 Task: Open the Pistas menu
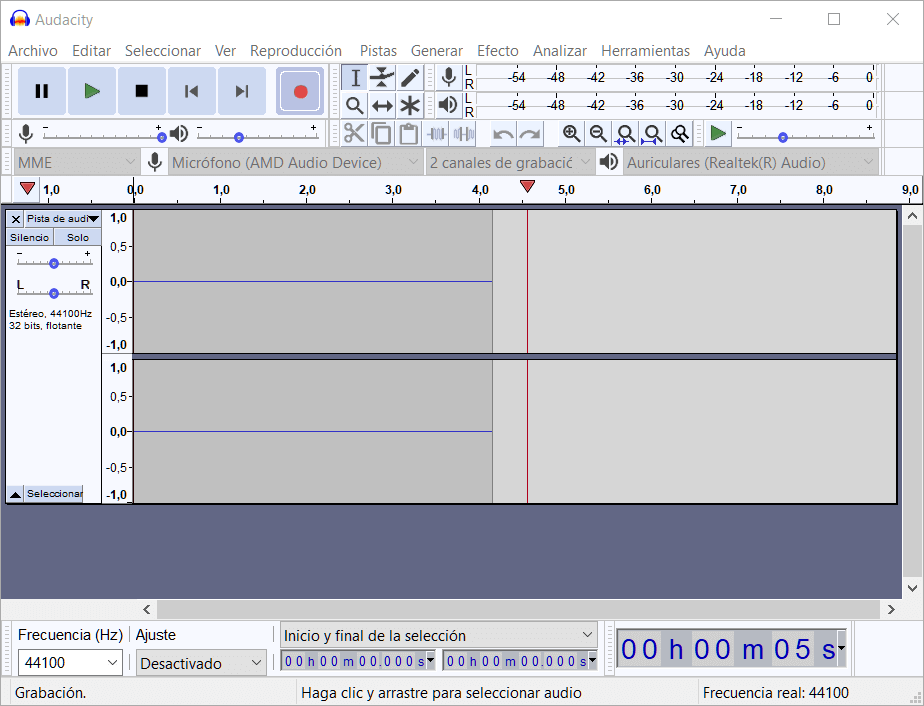click(x=378, y=51)
